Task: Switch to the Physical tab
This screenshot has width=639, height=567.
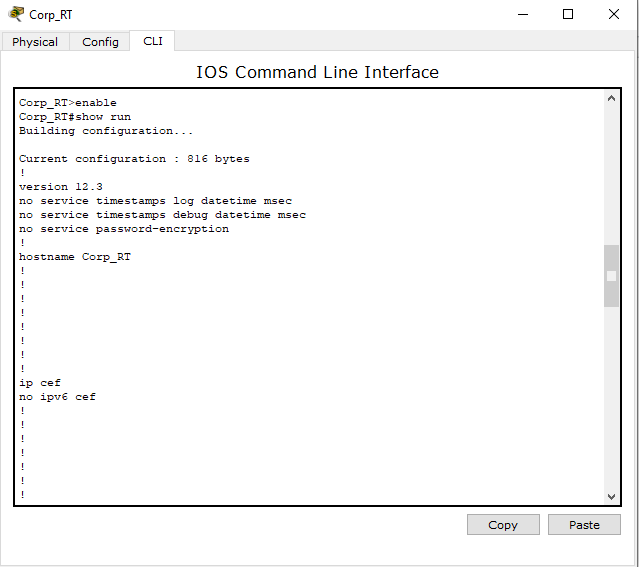Action: [x=35, y=42]
